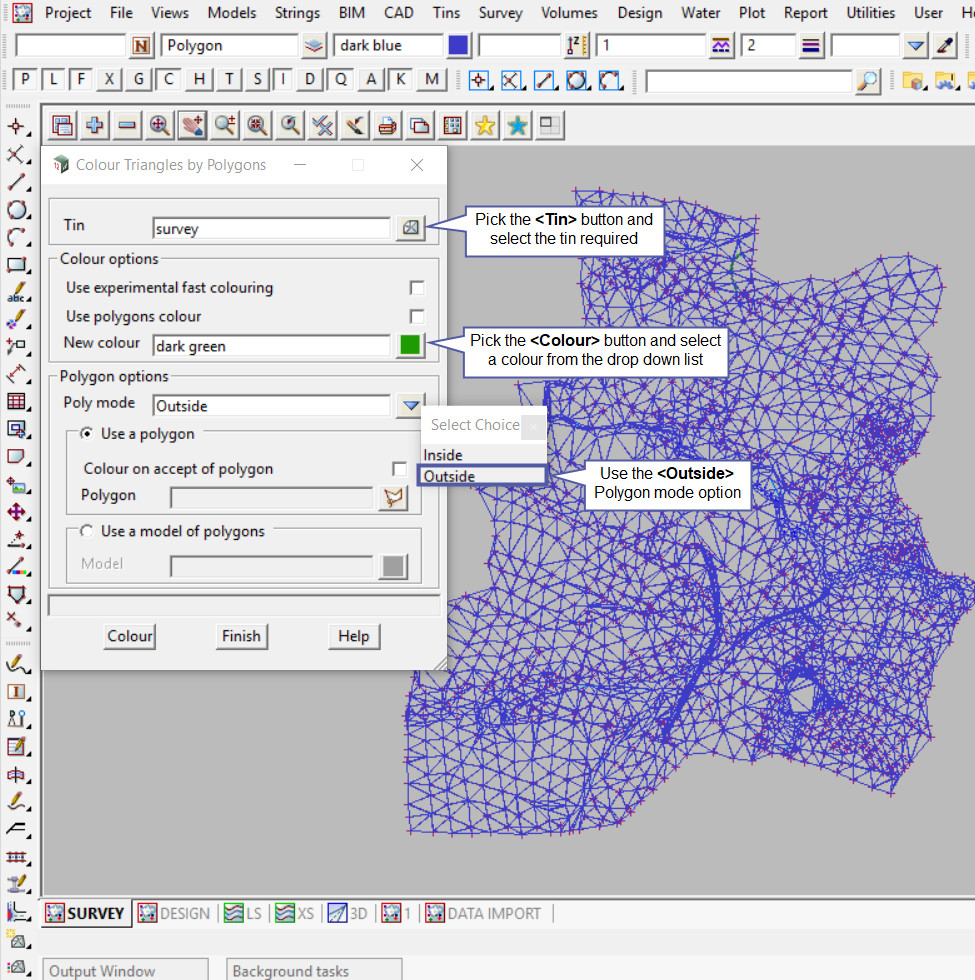Click the Tin picker icon button
The height and width of the screenshot is (980, 975).
pos(410,228)
